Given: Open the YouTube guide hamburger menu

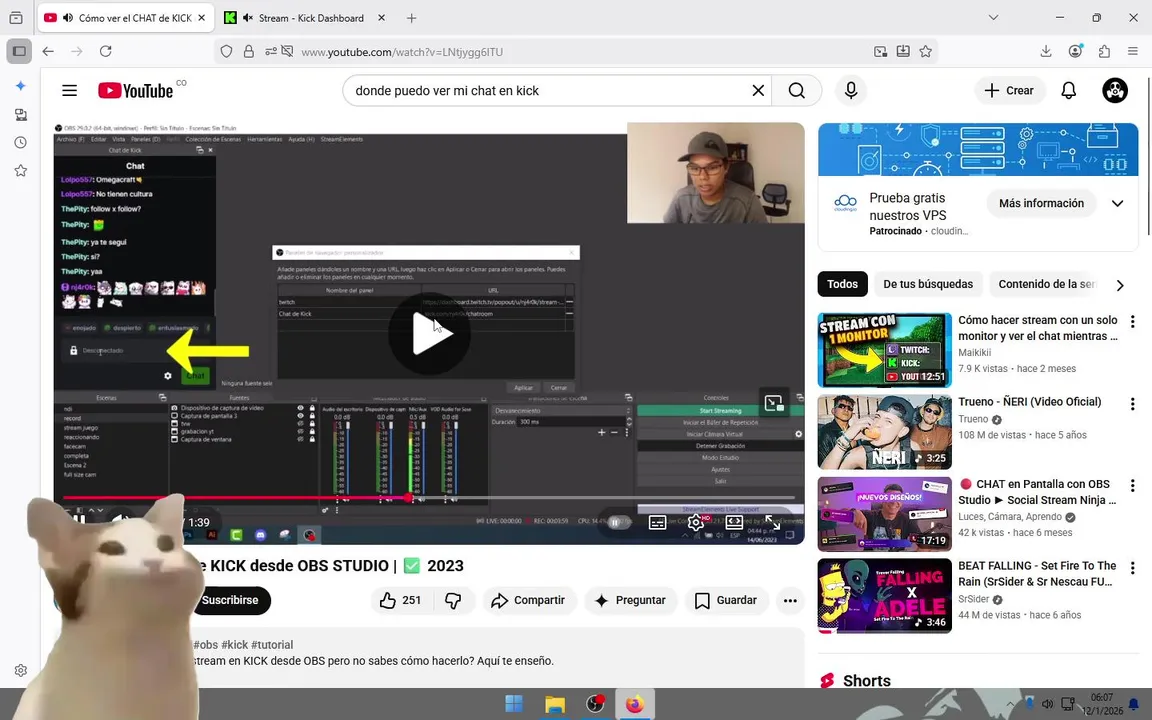Looking at the screenshot, I should [x=70, y=90].
